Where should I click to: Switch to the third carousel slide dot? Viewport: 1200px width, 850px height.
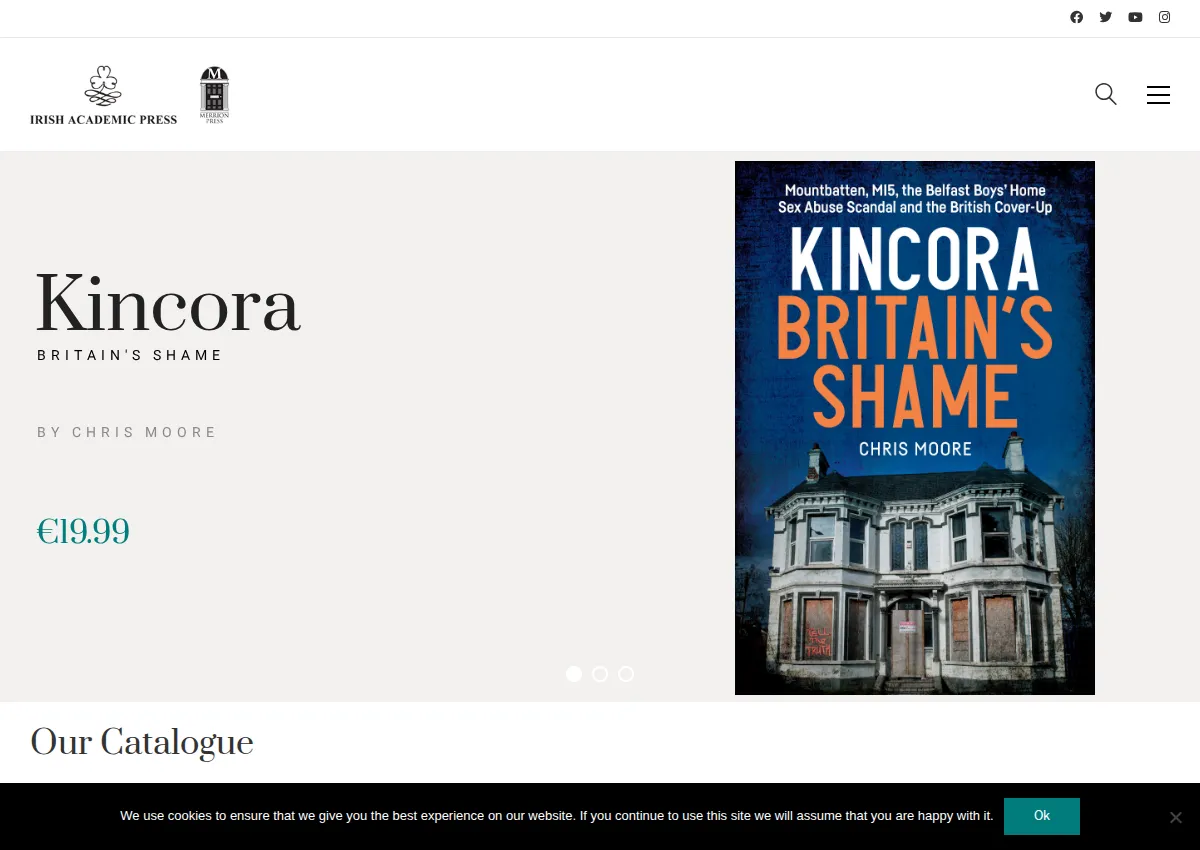pos(626,674)
